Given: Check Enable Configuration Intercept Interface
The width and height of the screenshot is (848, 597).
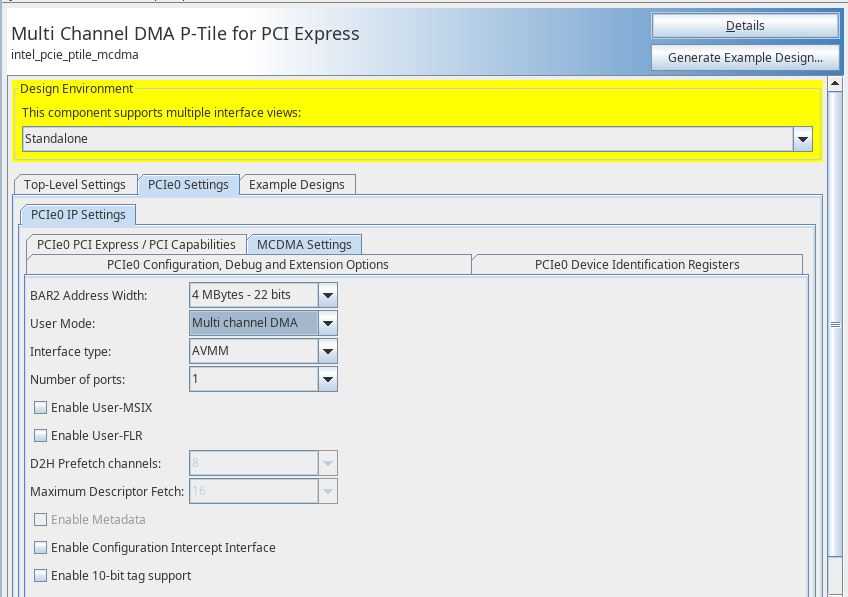Looking at the screenshot, I should 41,548.
